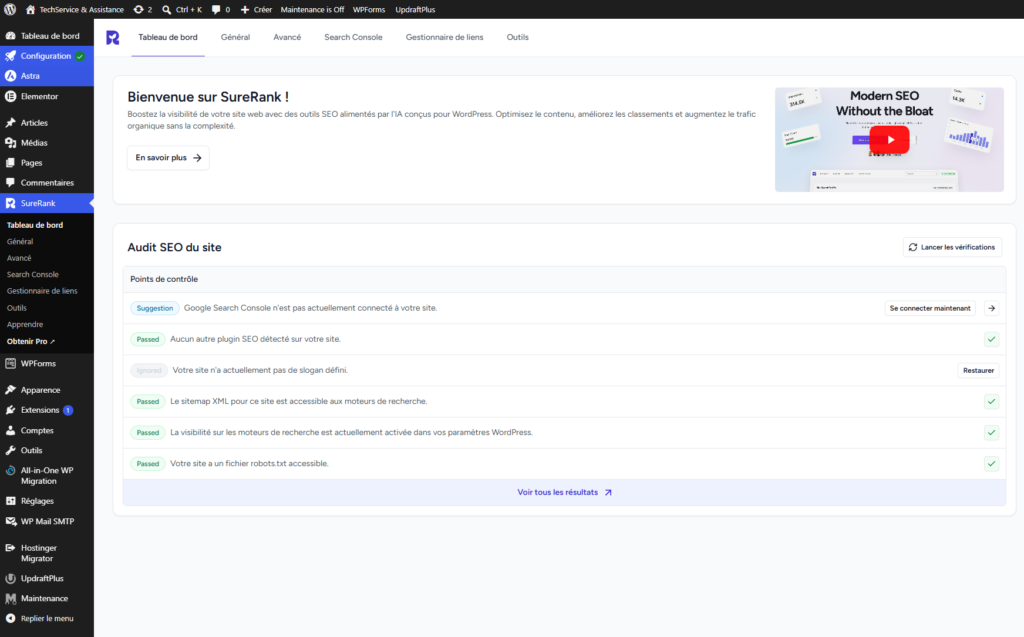Click Lancer les vérifications button
1024x637 pixels.
tap(952, 247)
